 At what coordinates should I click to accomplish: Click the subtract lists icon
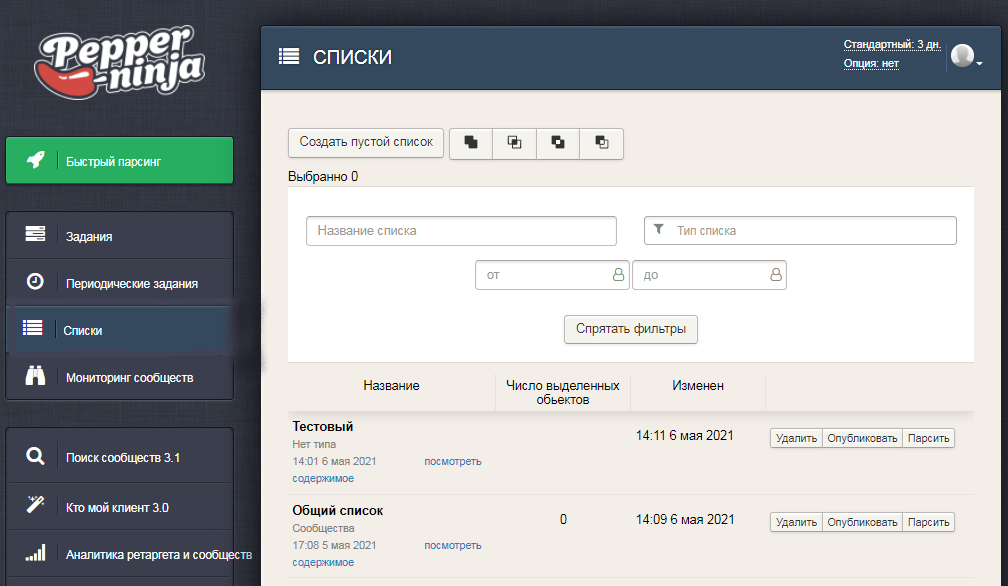[602, 143]
